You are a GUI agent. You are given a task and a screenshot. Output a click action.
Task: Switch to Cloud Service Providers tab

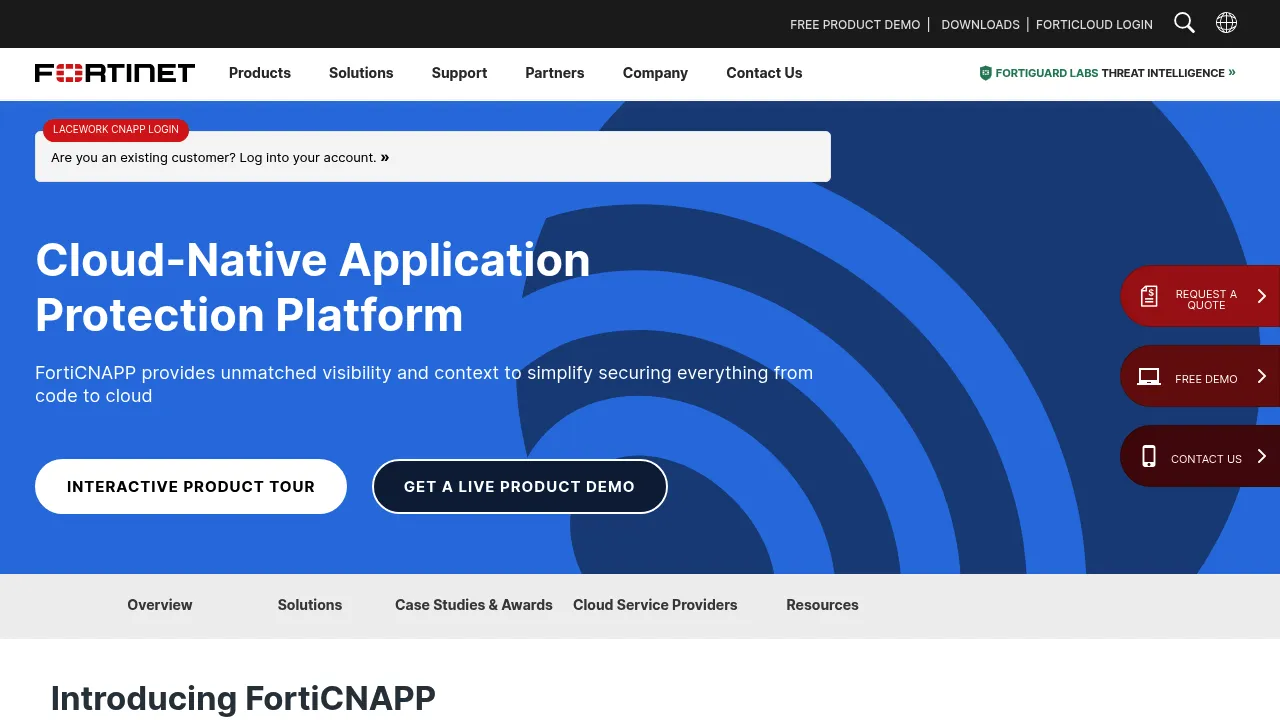point(655,605)
